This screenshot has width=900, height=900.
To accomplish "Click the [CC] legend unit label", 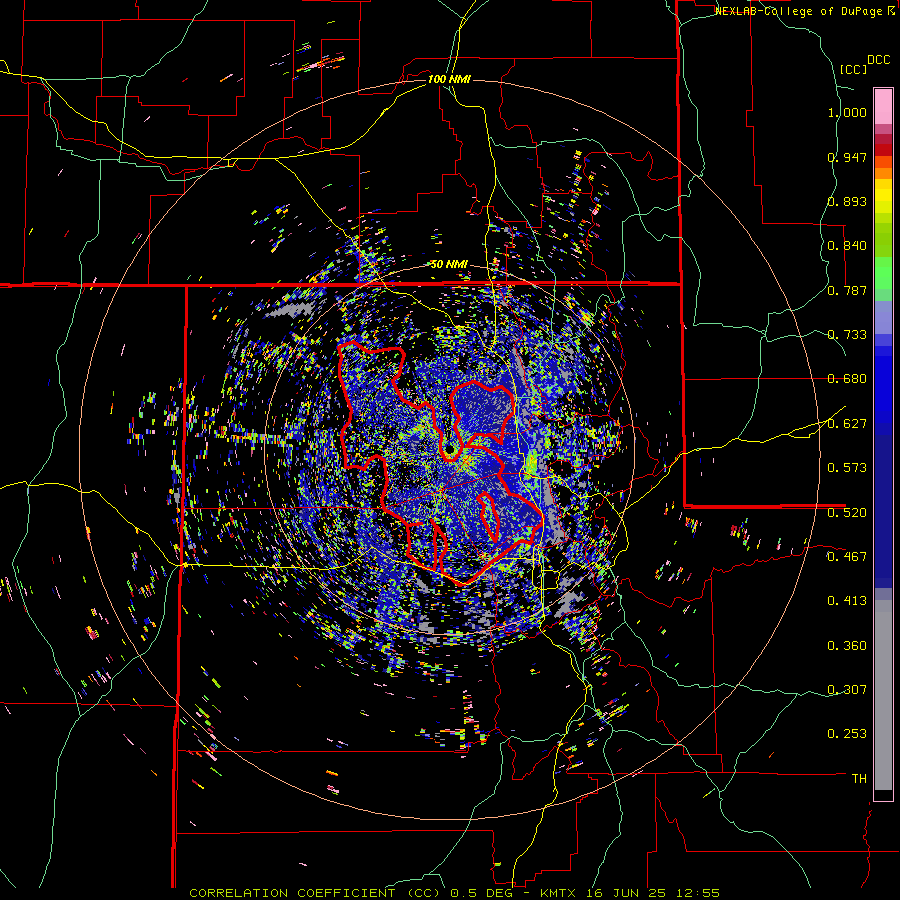I will (x=853, y=69).
